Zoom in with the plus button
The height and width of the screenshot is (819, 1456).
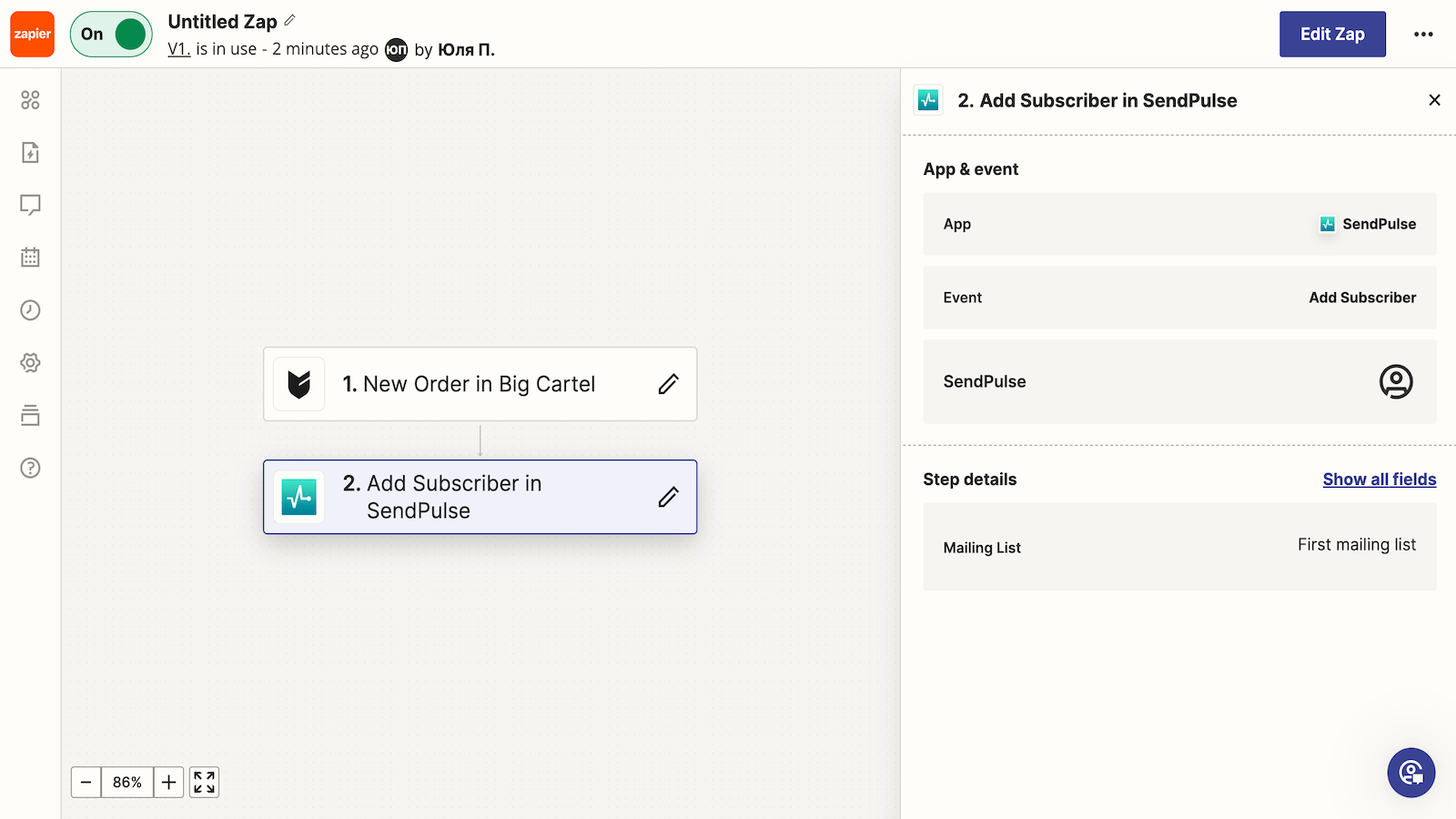pyautogui.click(x=168, y=783)
